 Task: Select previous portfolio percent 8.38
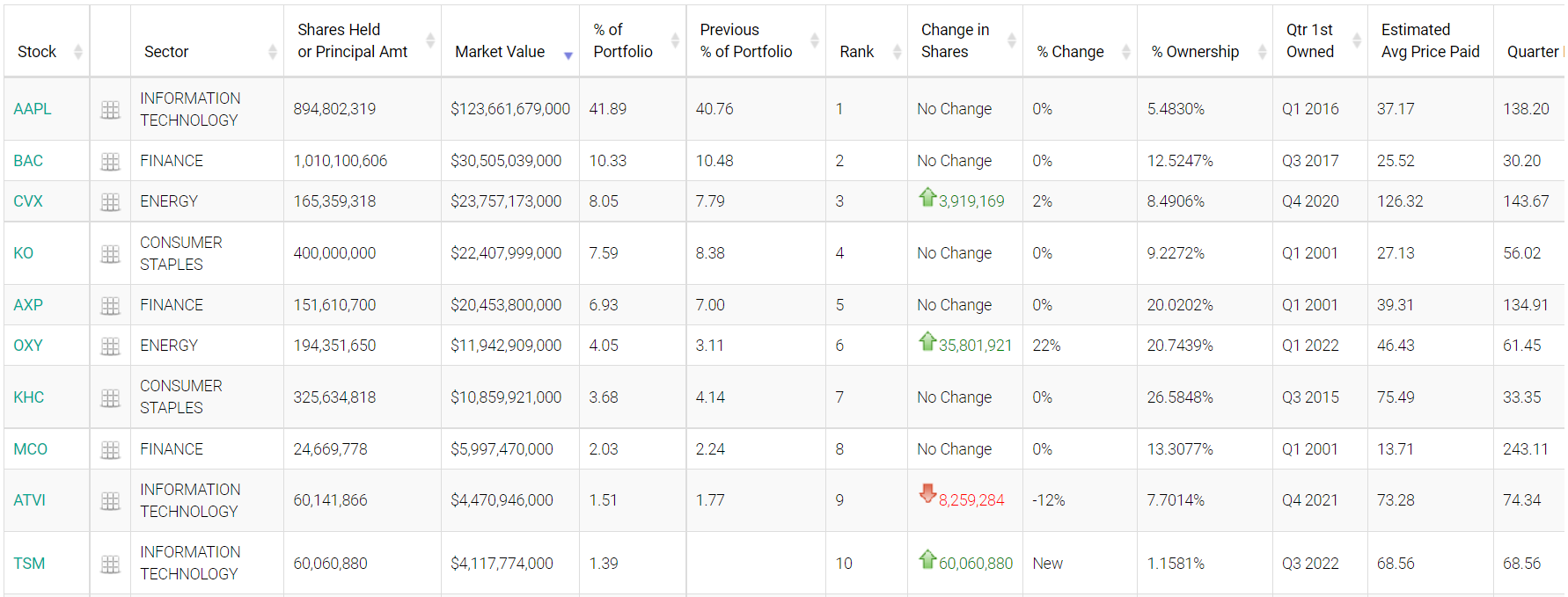point(710,253)
